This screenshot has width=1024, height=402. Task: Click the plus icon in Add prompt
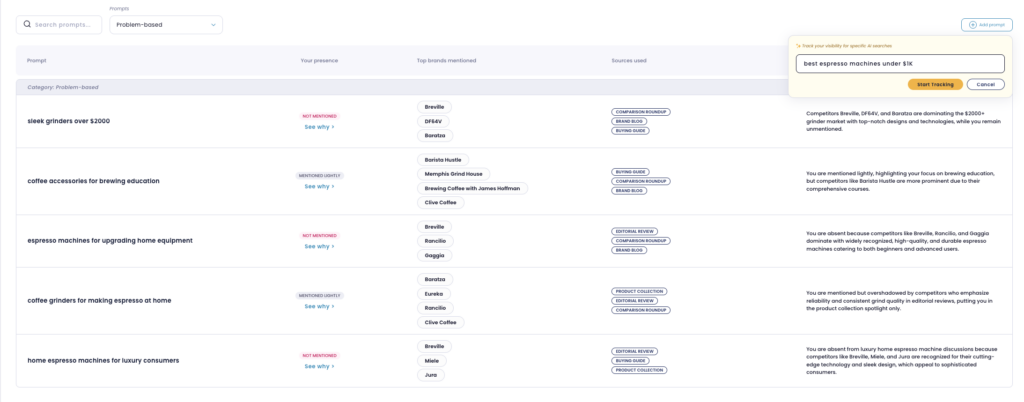[x=972, y=25]
